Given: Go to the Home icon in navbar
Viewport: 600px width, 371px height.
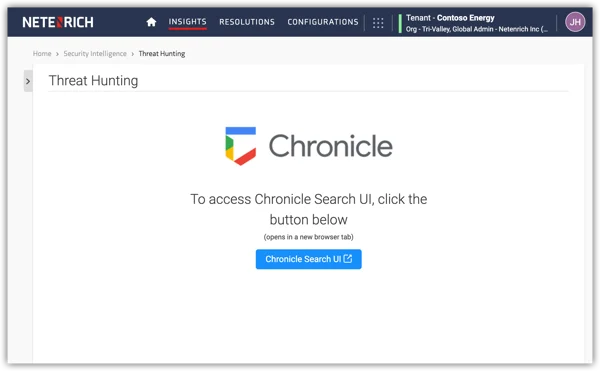Looking at the screenshot, I should 151,22.
